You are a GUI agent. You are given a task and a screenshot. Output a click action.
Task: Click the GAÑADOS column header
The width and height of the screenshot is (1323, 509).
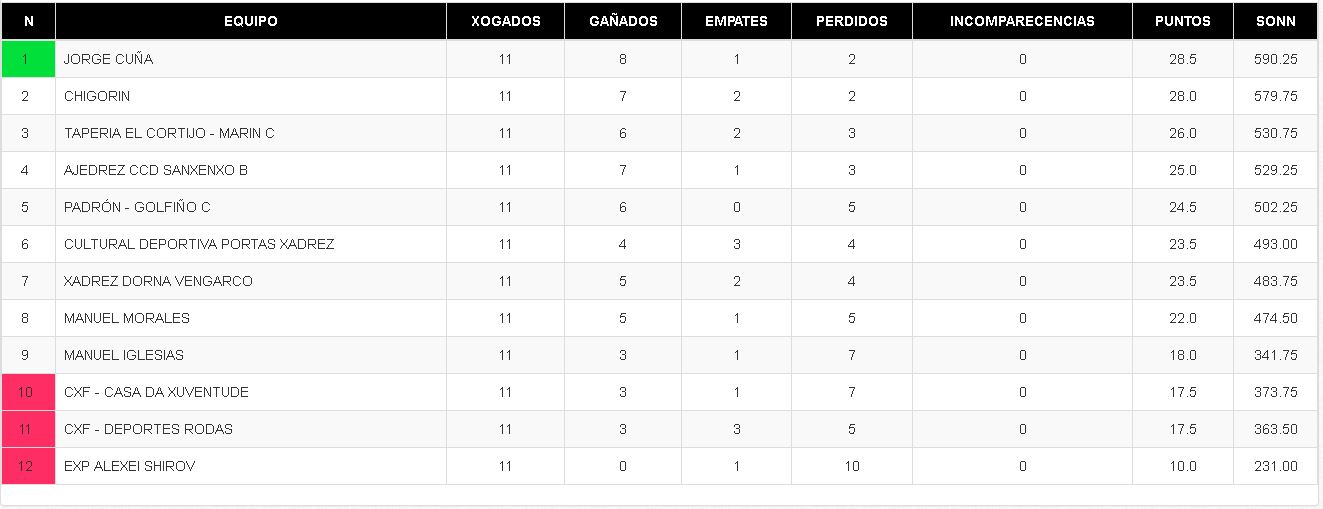623,21
